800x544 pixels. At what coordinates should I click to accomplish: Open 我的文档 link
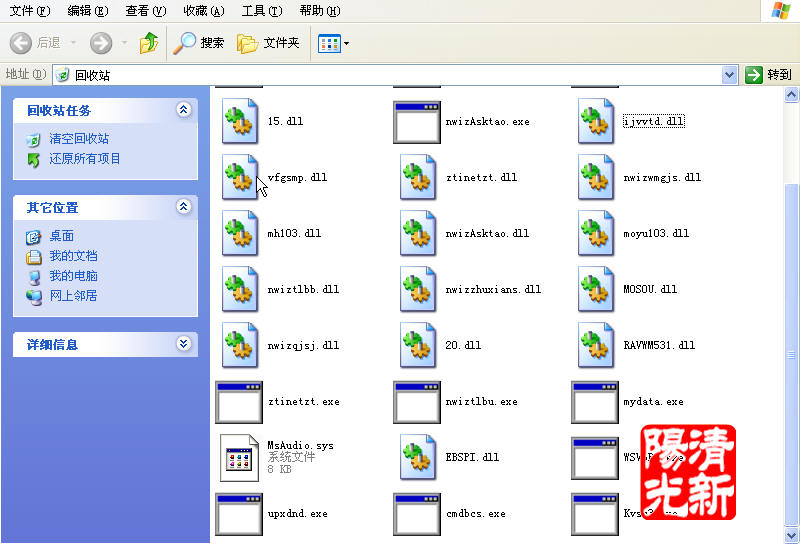[73, 256]
